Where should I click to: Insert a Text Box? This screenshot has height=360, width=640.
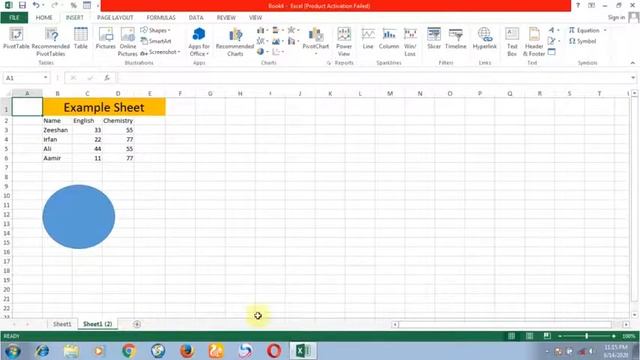click(x=512, y=42)
